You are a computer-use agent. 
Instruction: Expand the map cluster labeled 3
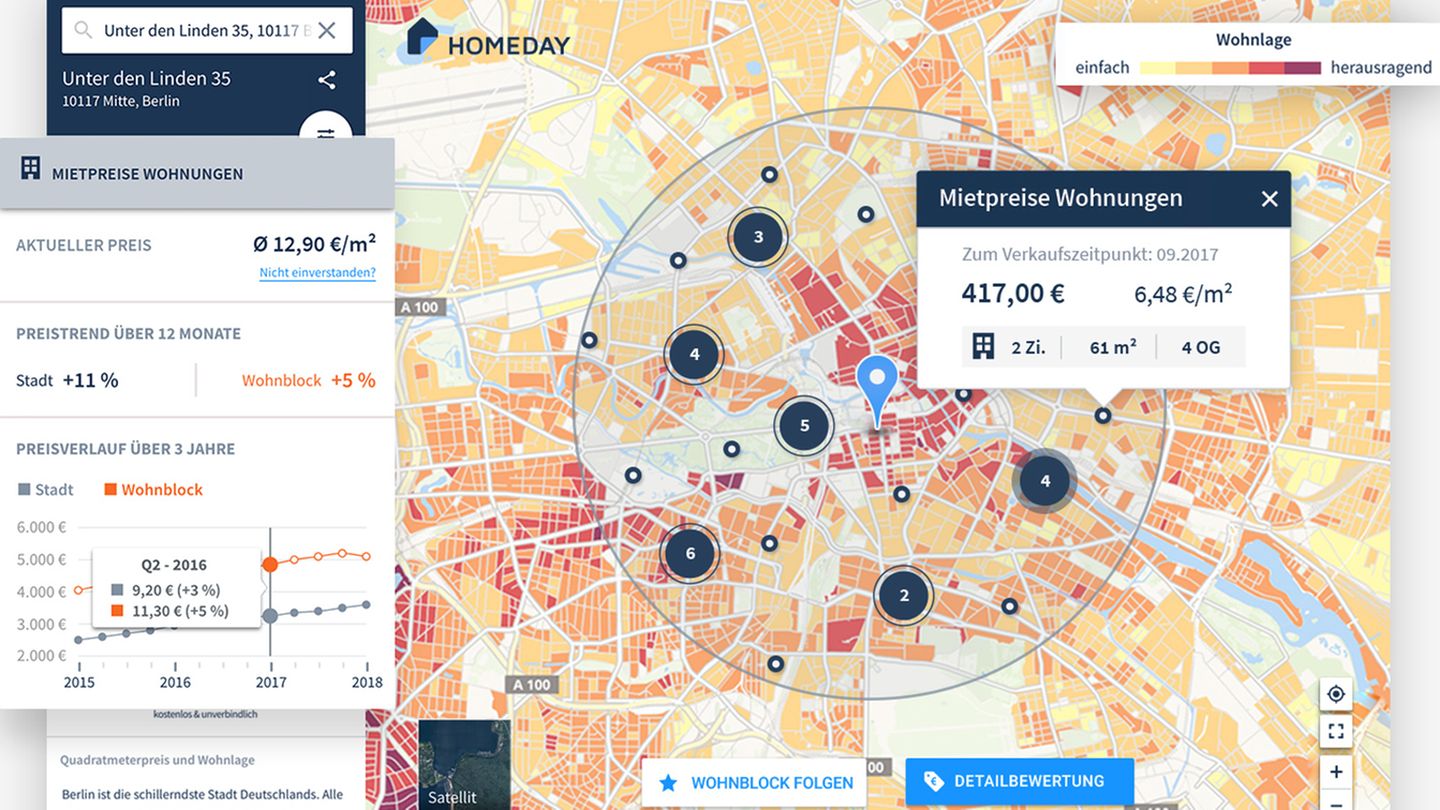point(758,237)
